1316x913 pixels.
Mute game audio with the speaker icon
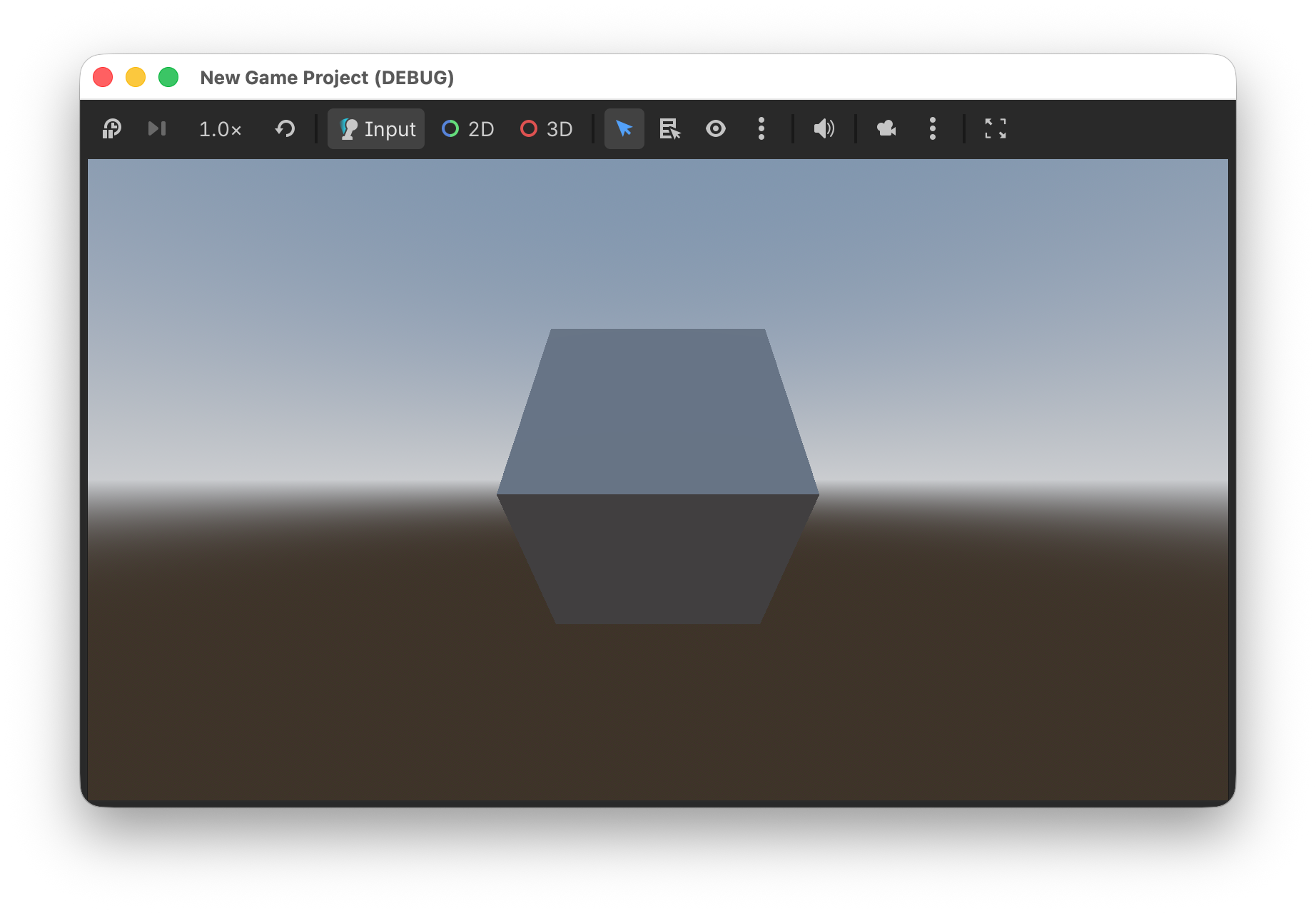(824, 129)
